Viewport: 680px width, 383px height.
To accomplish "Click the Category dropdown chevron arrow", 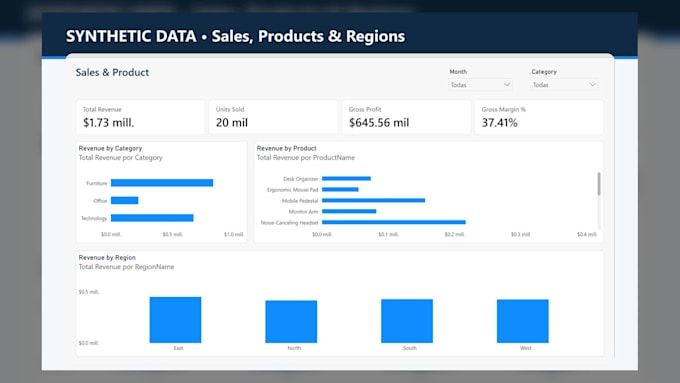I will (592, 85).
